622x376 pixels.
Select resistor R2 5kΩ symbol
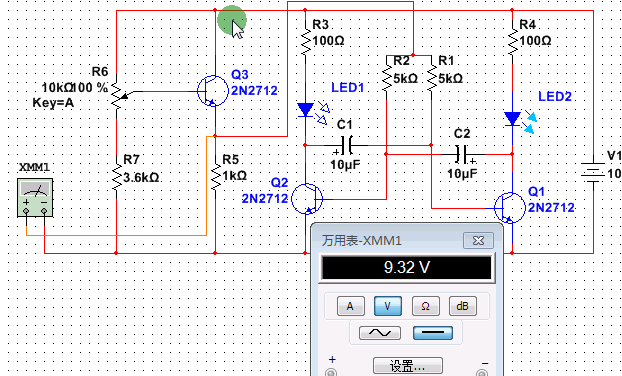tap(386, 77)
